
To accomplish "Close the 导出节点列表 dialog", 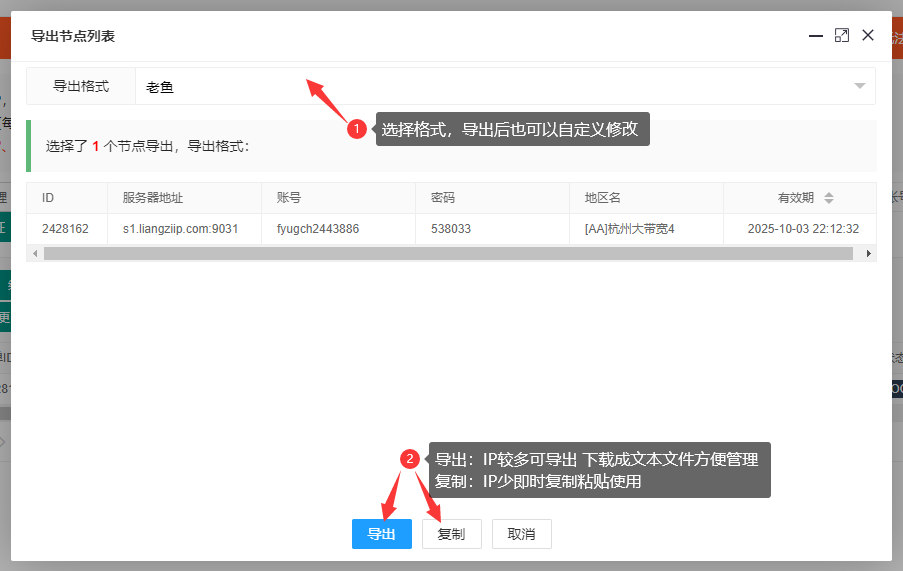I will point(868,35).
